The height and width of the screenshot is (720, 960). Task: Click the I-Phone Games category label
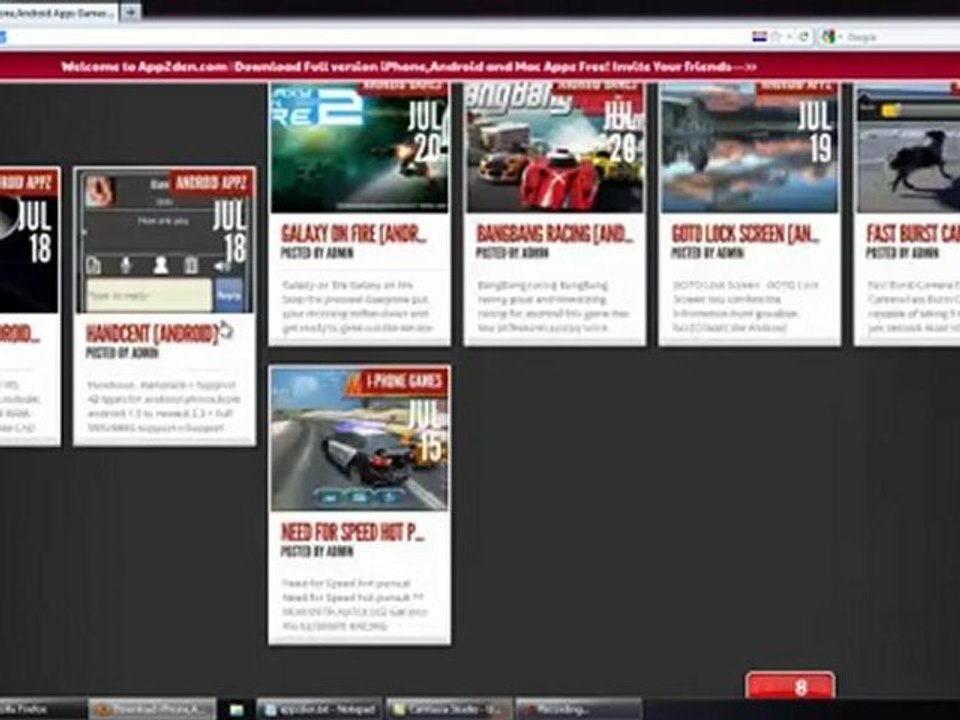point(403,382)
